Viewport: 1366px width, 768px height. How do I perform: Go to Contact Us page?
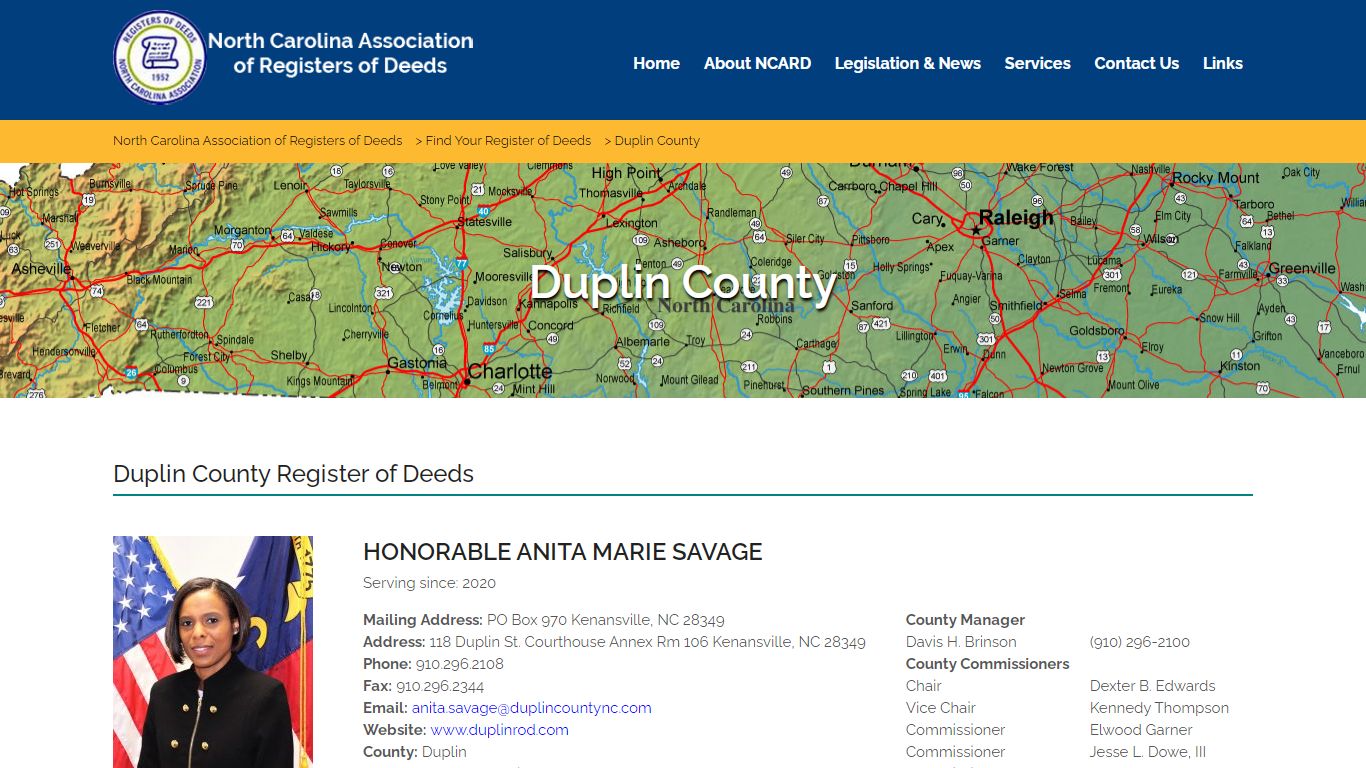coord(1136,63)
